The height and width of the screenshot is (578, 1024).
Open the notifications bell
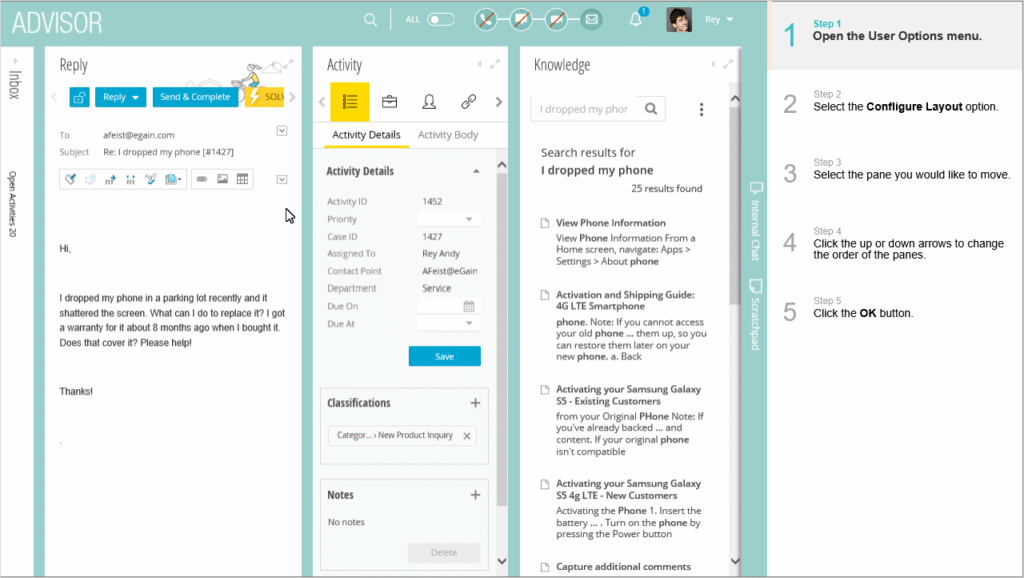coord(635,20)
